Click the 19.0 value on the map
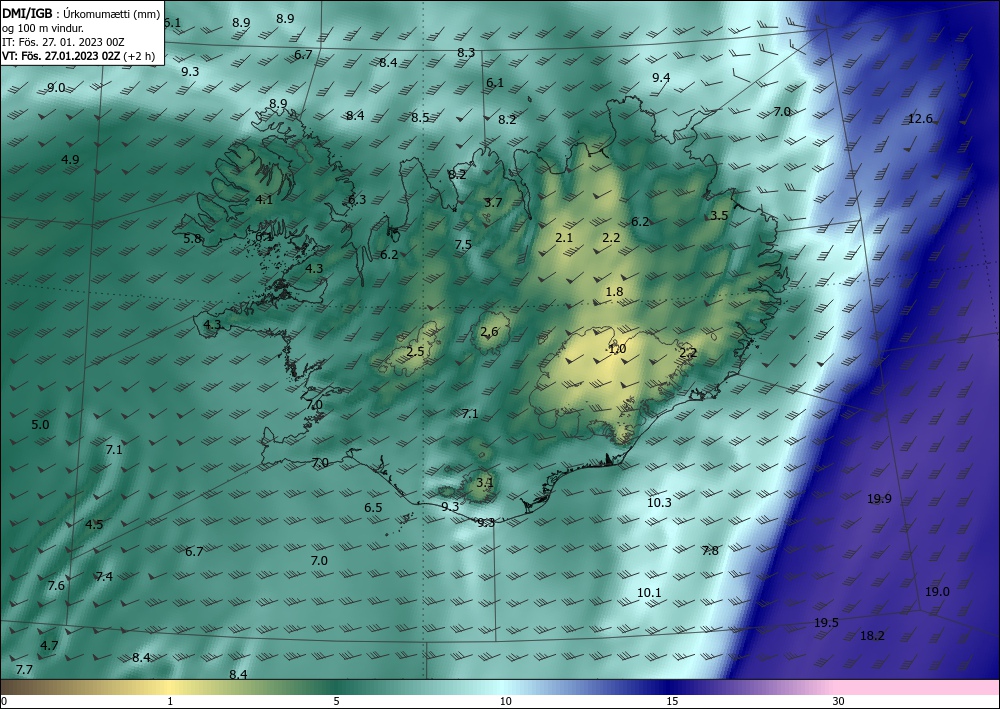This screenshot has height=709, width=1000. (938, 592)
